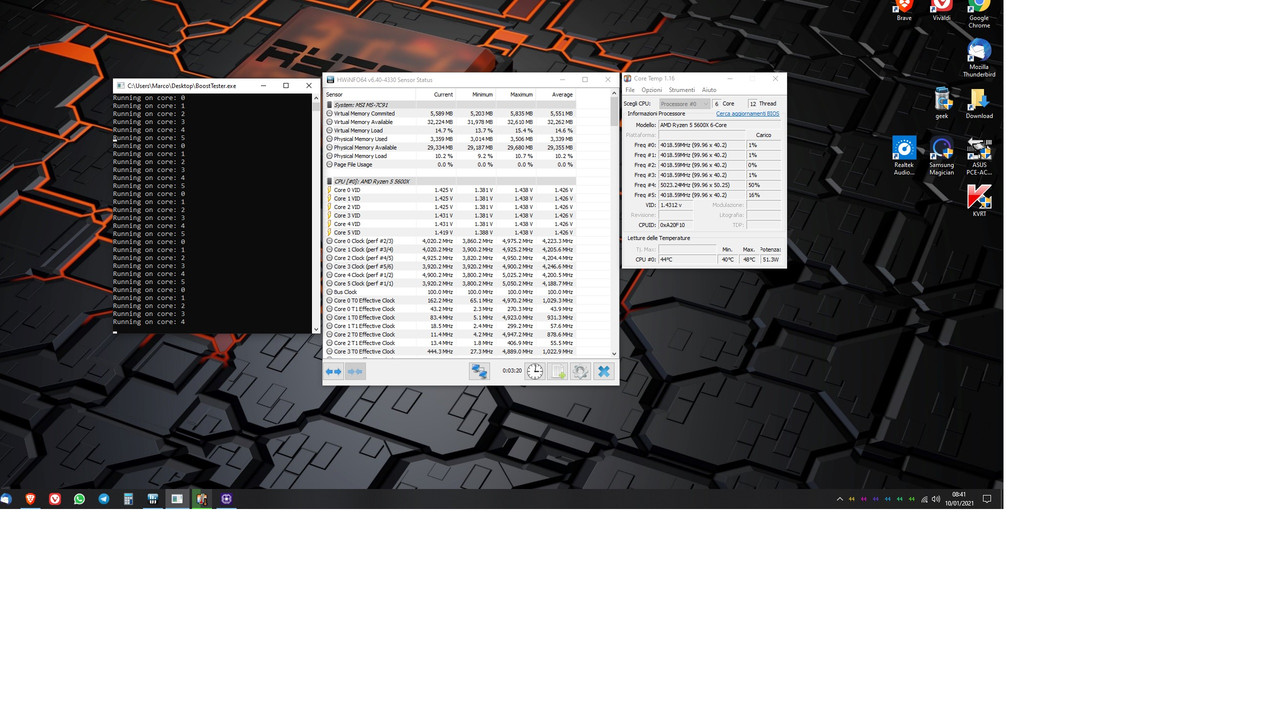The height and width of the screenshot is (720, 1280).
Task: Open Mozilla Thunderbird desktop icon
Action: (978, 51)
